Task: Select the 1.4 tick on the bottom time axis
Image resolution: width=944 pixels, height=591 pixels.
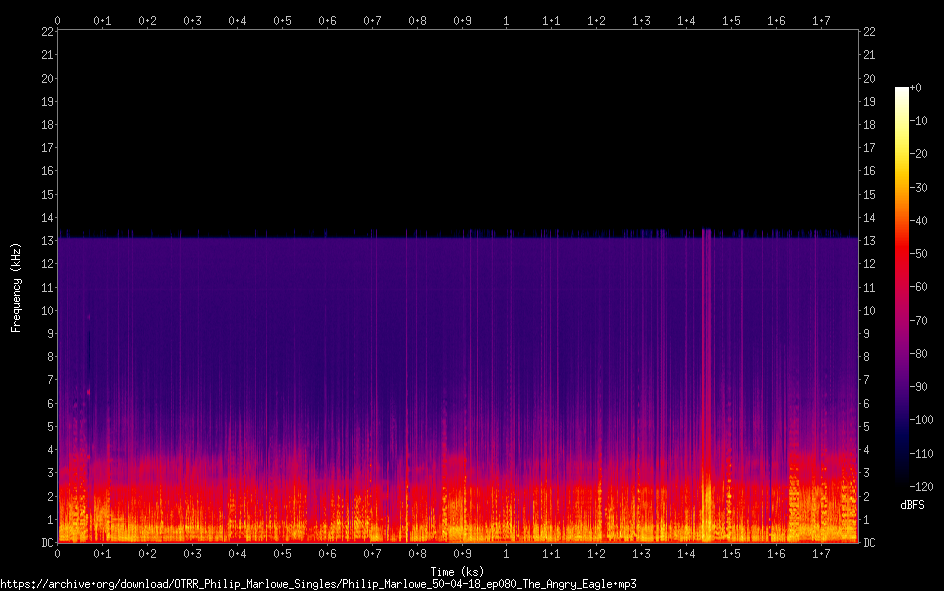Action: 686,553
